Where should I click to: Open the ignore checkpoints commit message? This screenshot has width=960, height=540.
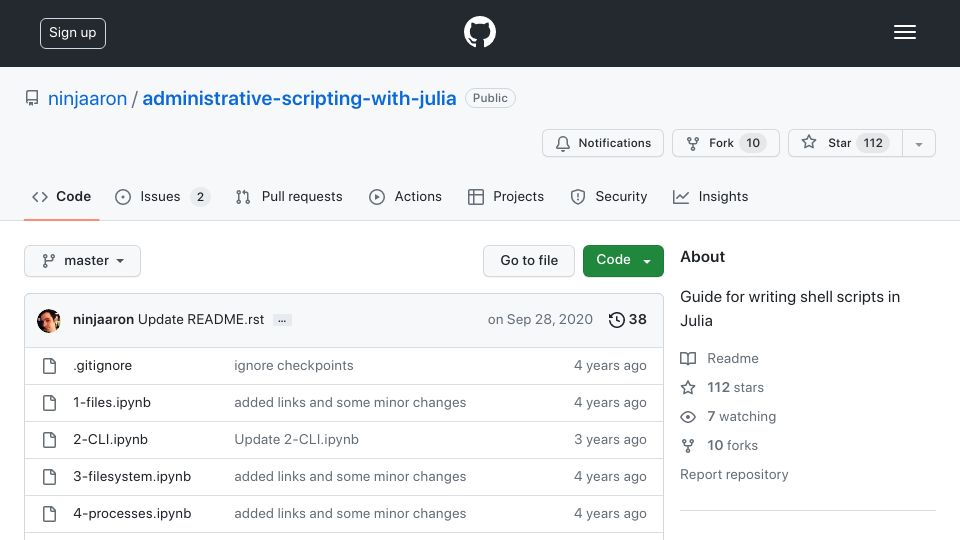point(294,366)
